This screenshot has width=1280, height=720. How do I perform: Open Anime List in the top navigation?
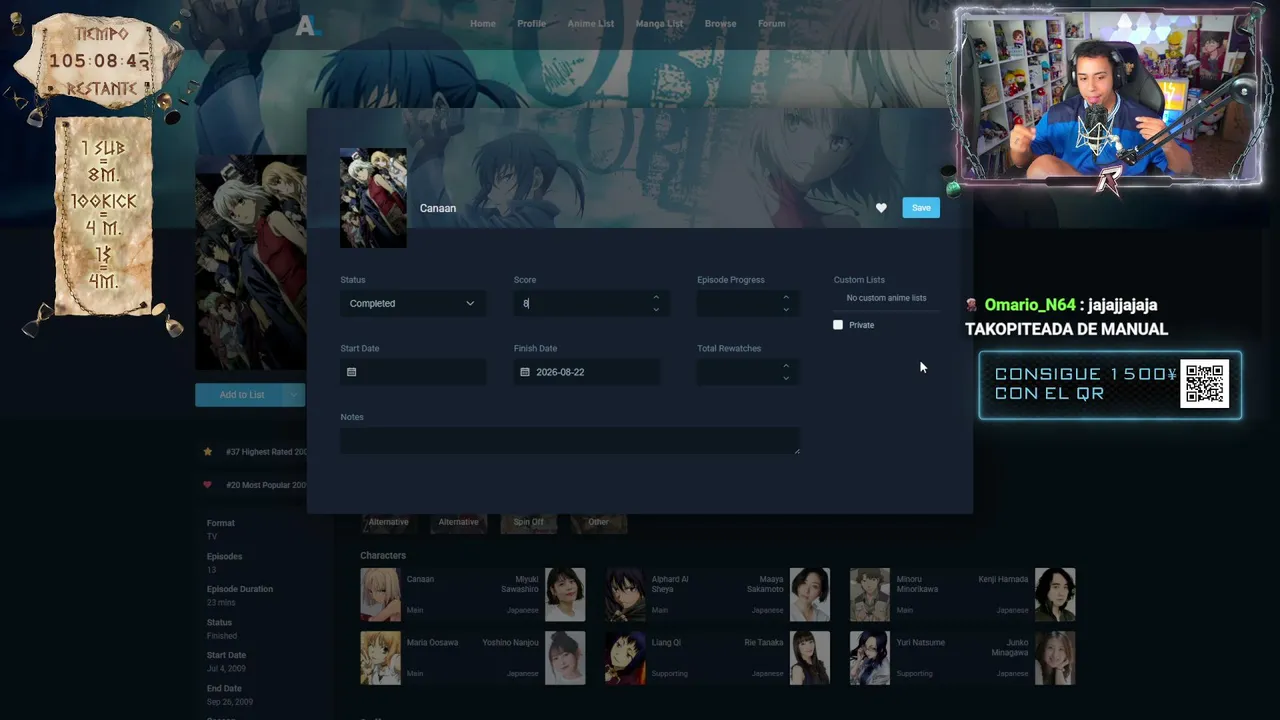pyautogui.click(x=591, y=24)
